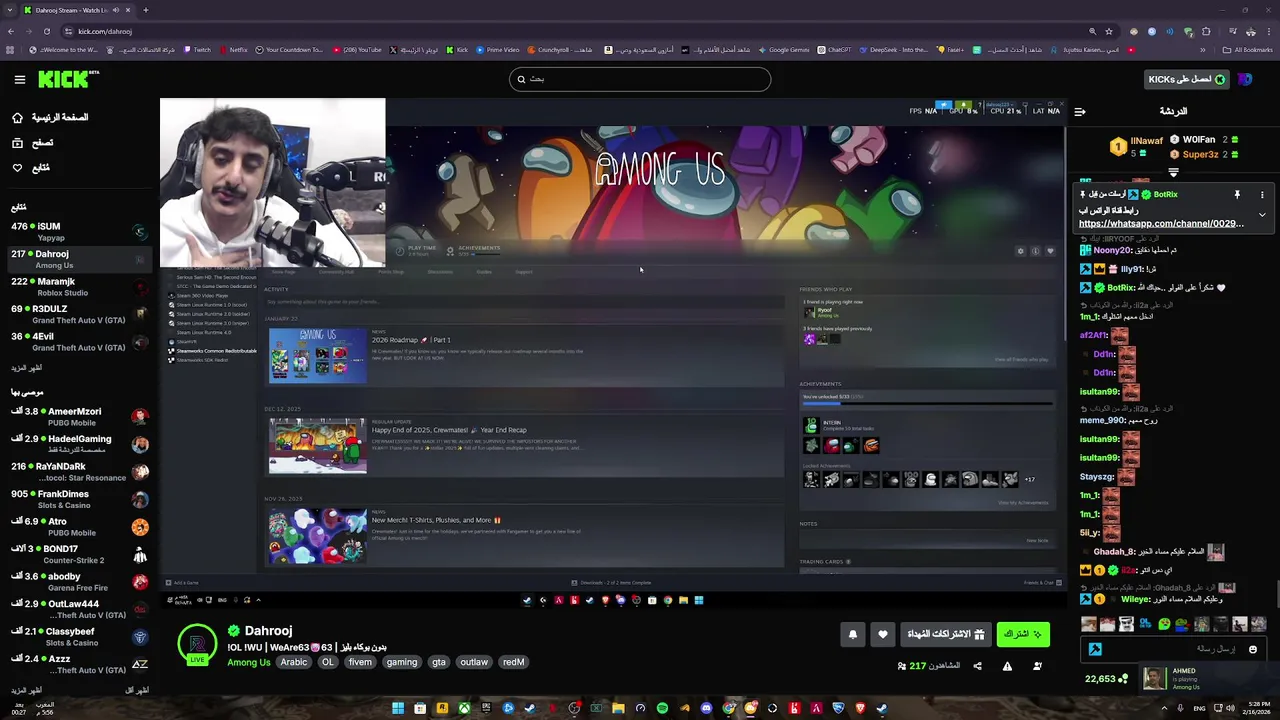Unpin the BotRix pinned message
Image resolution: width=1280 pixels, height=720 pixels.
tap(1237, 195)
